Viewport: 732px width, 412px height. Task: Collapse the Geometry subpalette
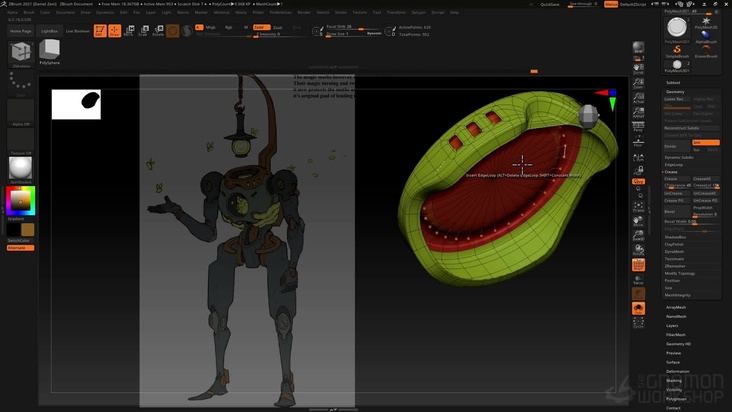coord(675,91)
